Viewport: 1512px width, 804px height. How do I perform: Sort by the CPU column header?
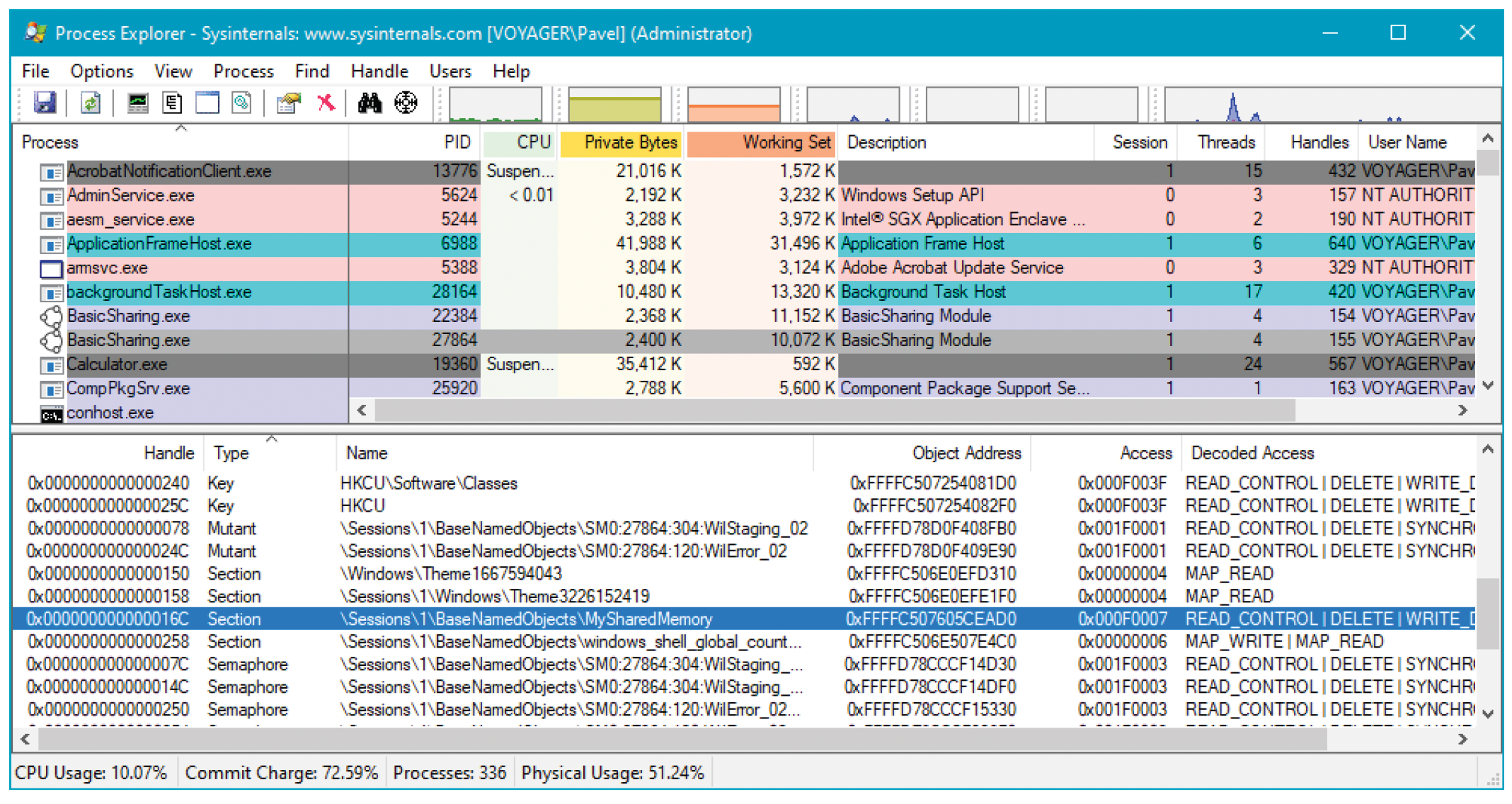tap(519, 143)
